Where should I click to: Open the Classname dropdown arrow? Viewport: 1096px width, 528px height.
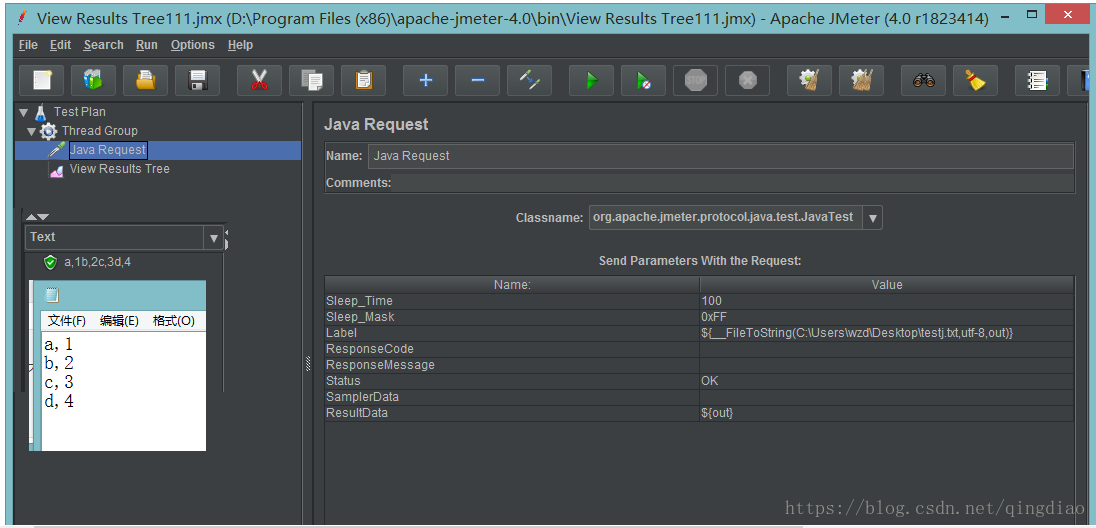(x=872, y=217)
